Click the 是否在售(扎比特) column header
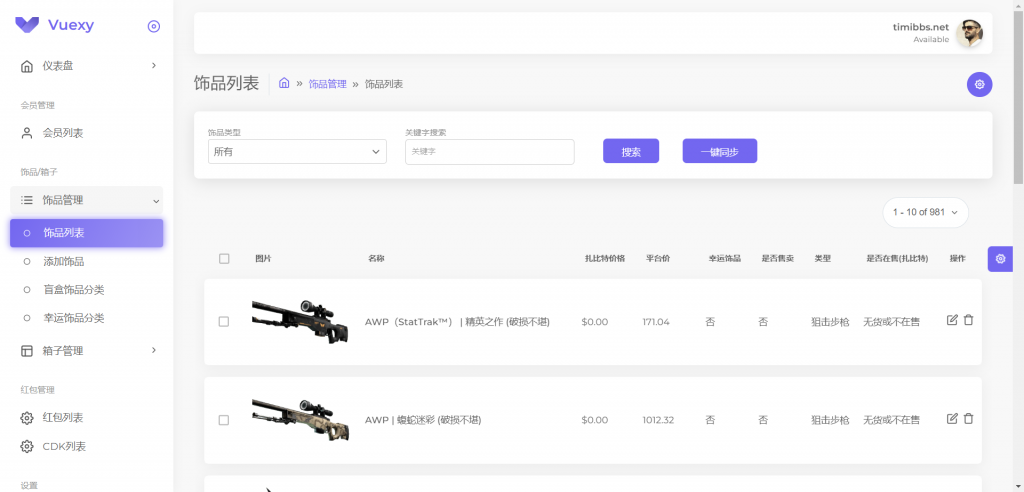 pos(897,259)
